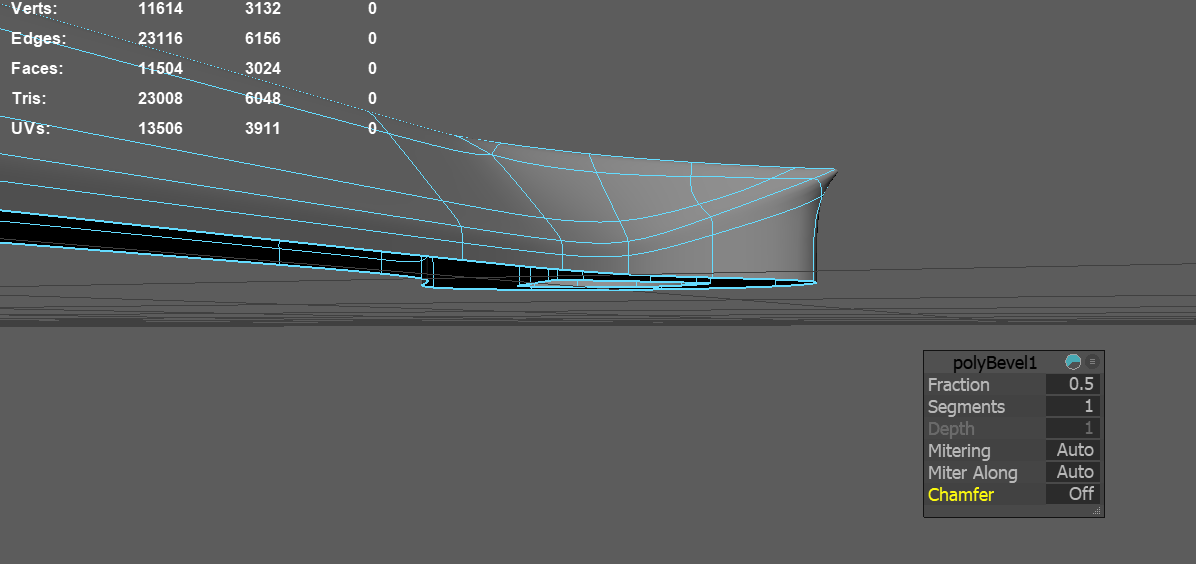Click the zero value in the Tris row
1196x564 pixels.
pos(372,98)
